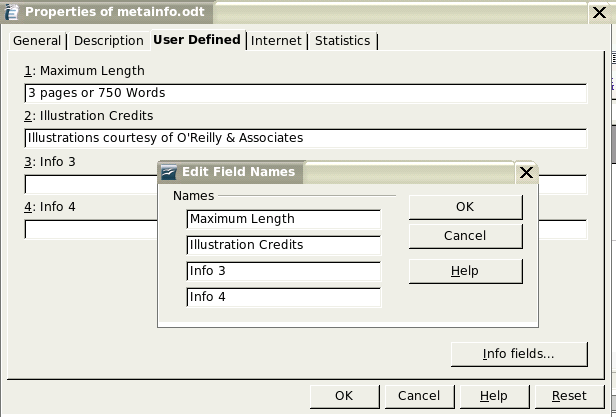This screenshot has width=616, height=417.
Task: Select the Info 4 name field
Action: tap(283, 297)
